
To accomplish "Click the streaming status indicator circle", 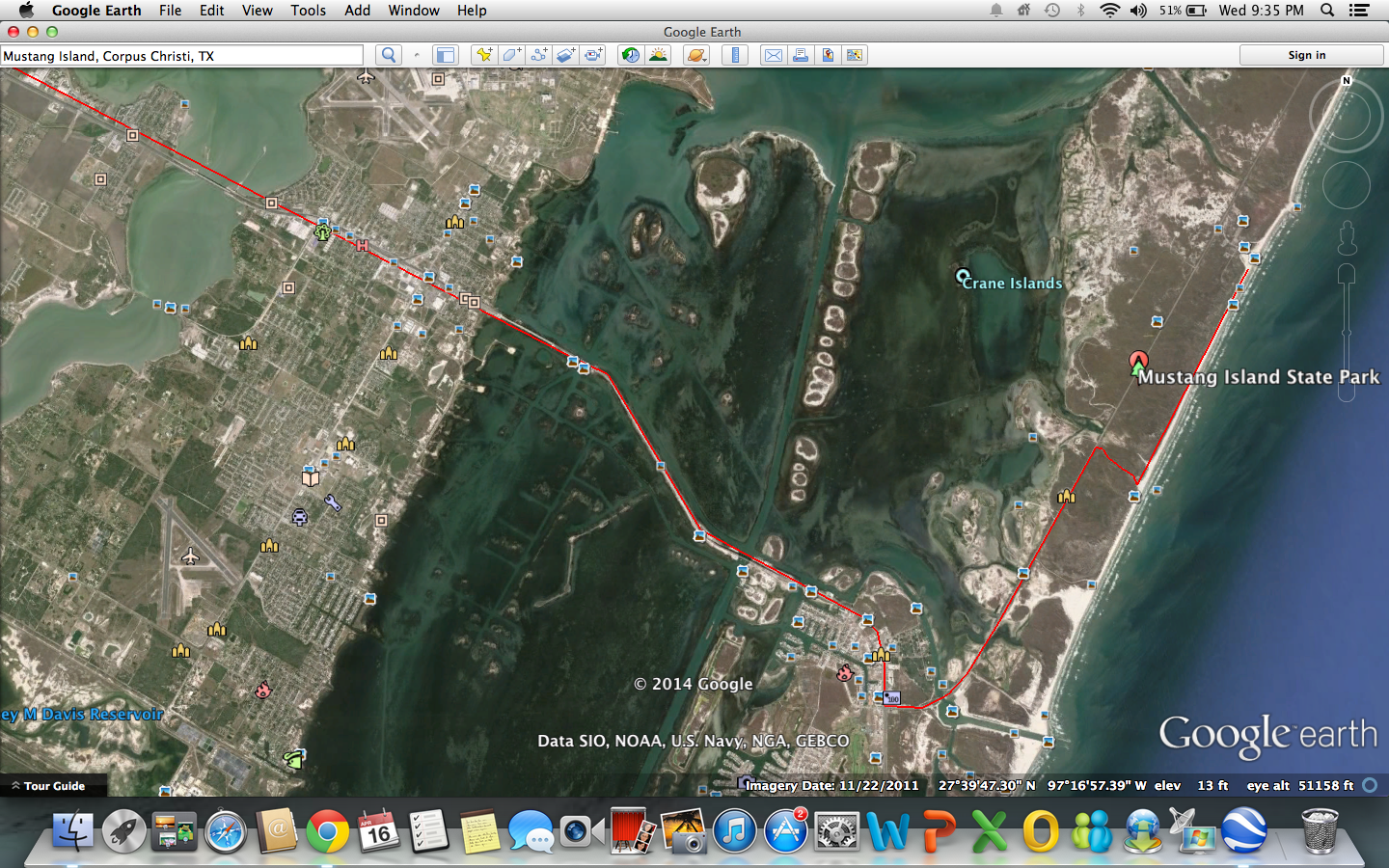I will [x=1370, y=785].
